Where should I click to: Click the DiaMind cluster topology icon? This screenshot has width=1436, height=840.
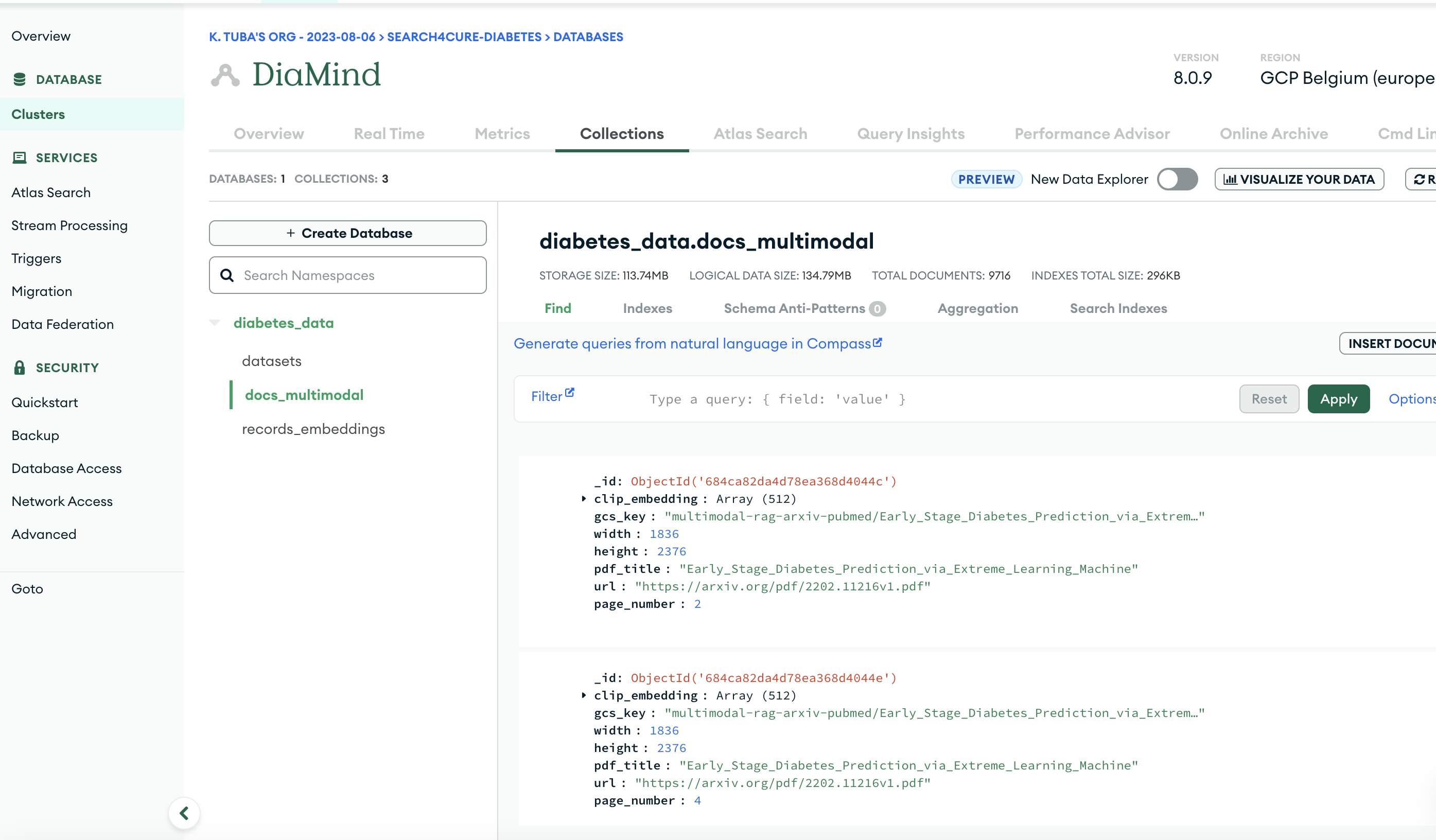pos(225,75)
